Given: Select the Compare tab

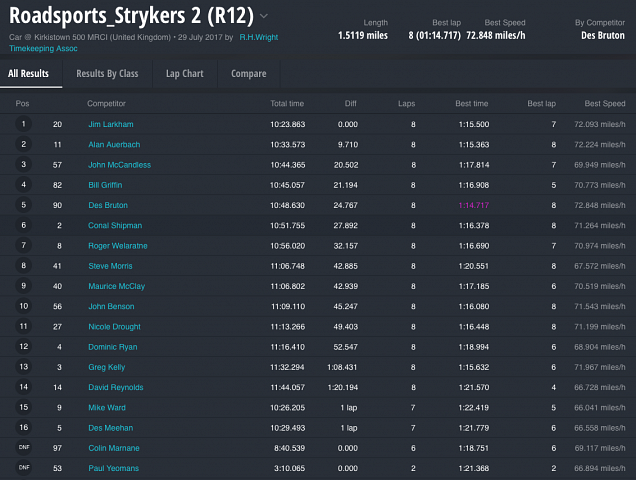Looking at the screenshot, I should point(248,74).
